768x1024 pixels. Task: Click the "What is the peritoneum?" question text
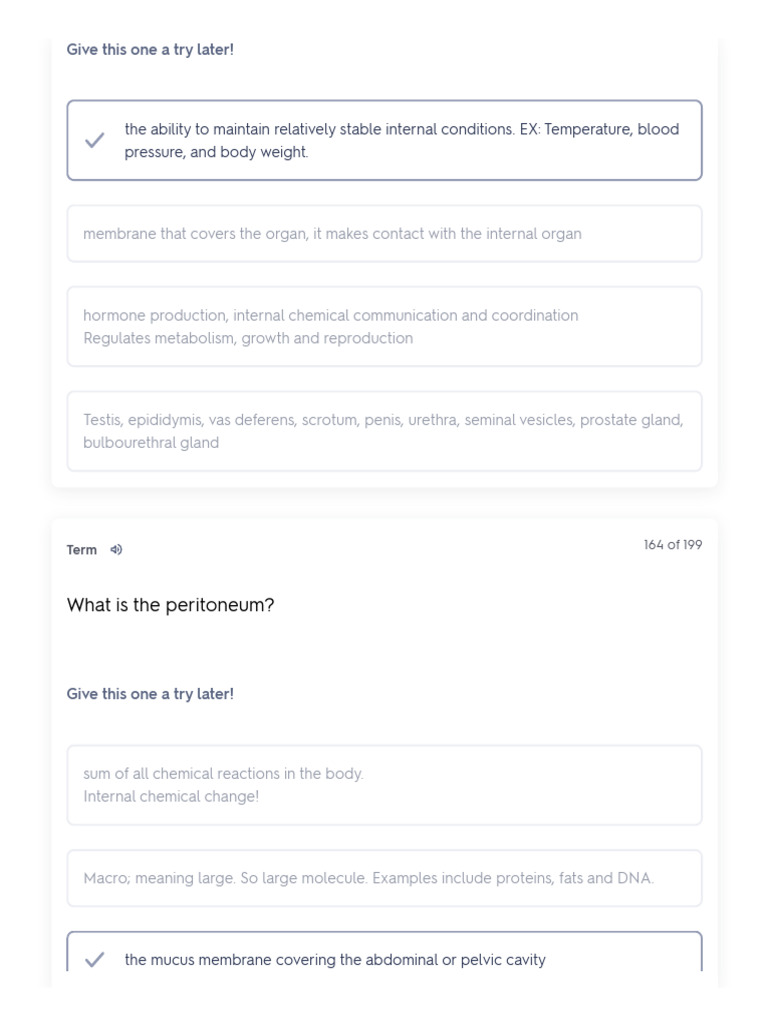click(170, 605)
